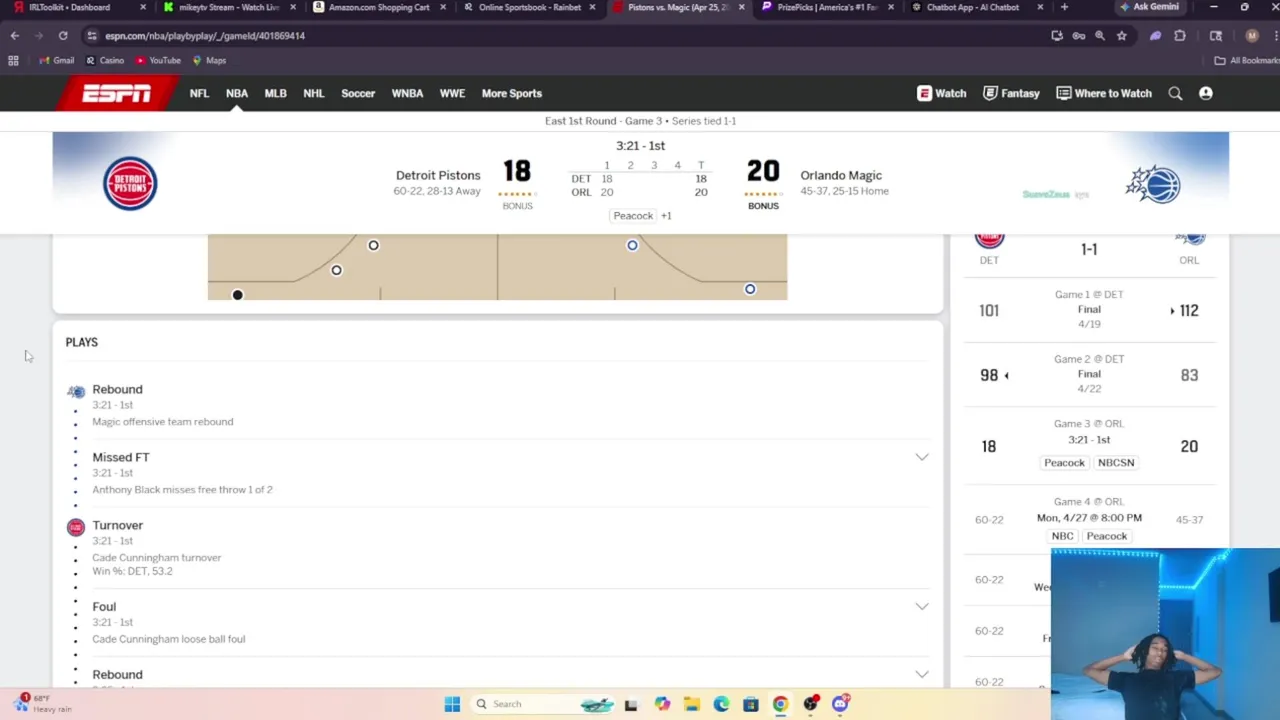Click the browser address bar URL

pyautogui.click(x=205, y=35)
